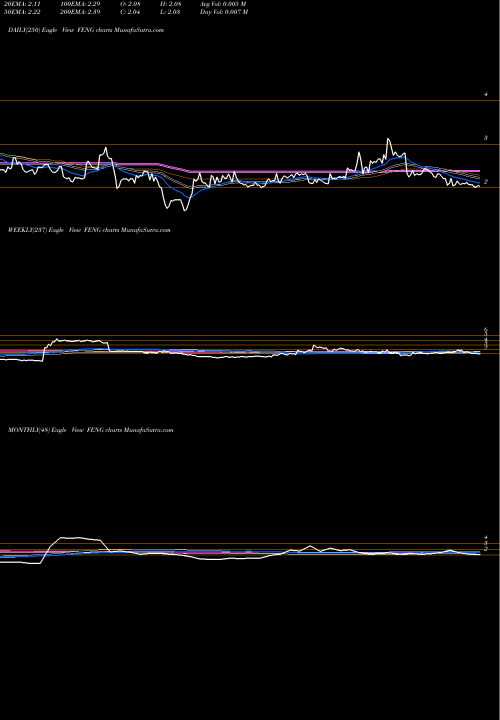The width and height of the screenshot is (500, 720).
Task: Select the WEEKLY(287) Eagle View chart title
Action: [x=89, y=230]
